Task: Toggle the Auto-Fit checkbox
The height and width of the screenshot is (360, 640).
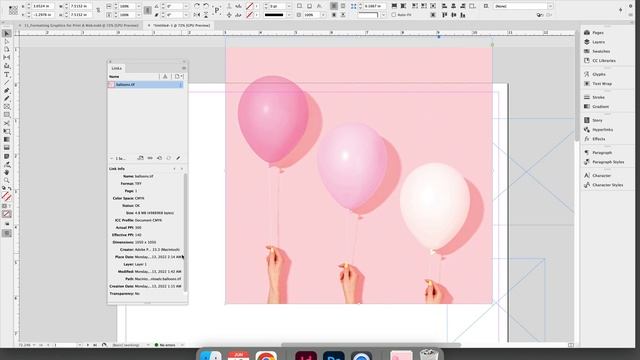Action: click(393, 15)
